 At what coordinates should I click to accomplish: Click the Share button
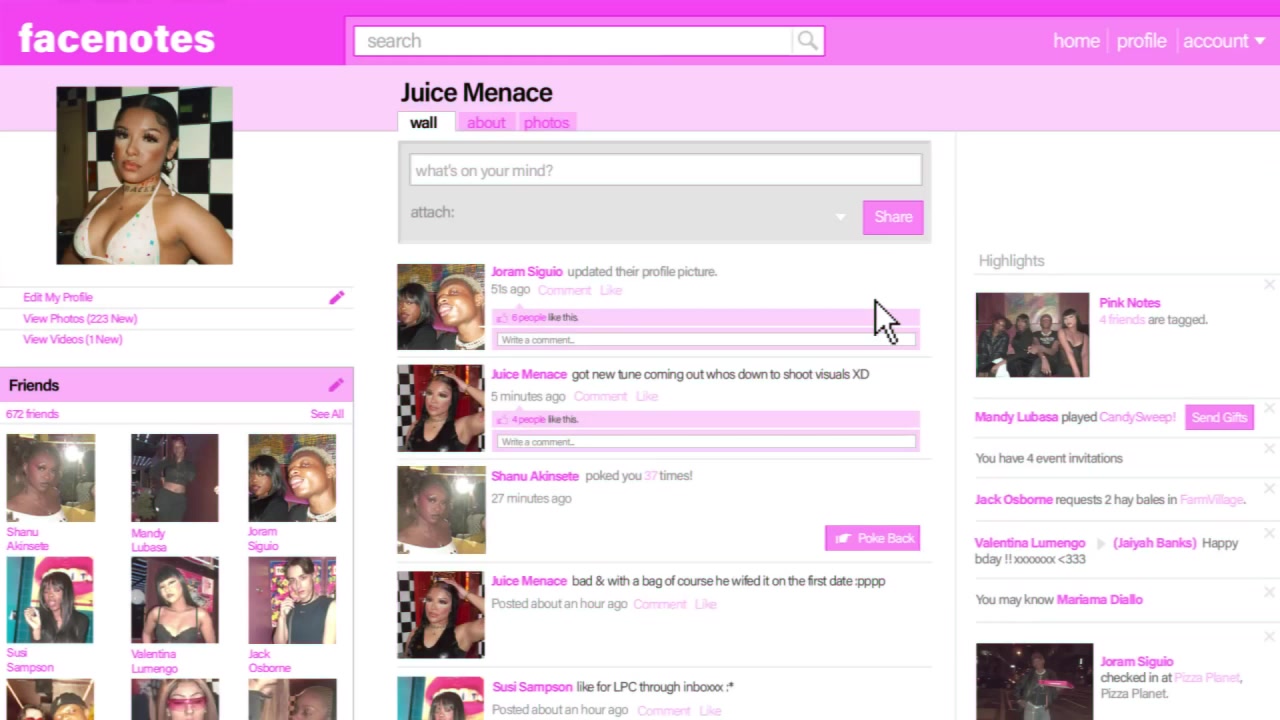click(893, 217)
